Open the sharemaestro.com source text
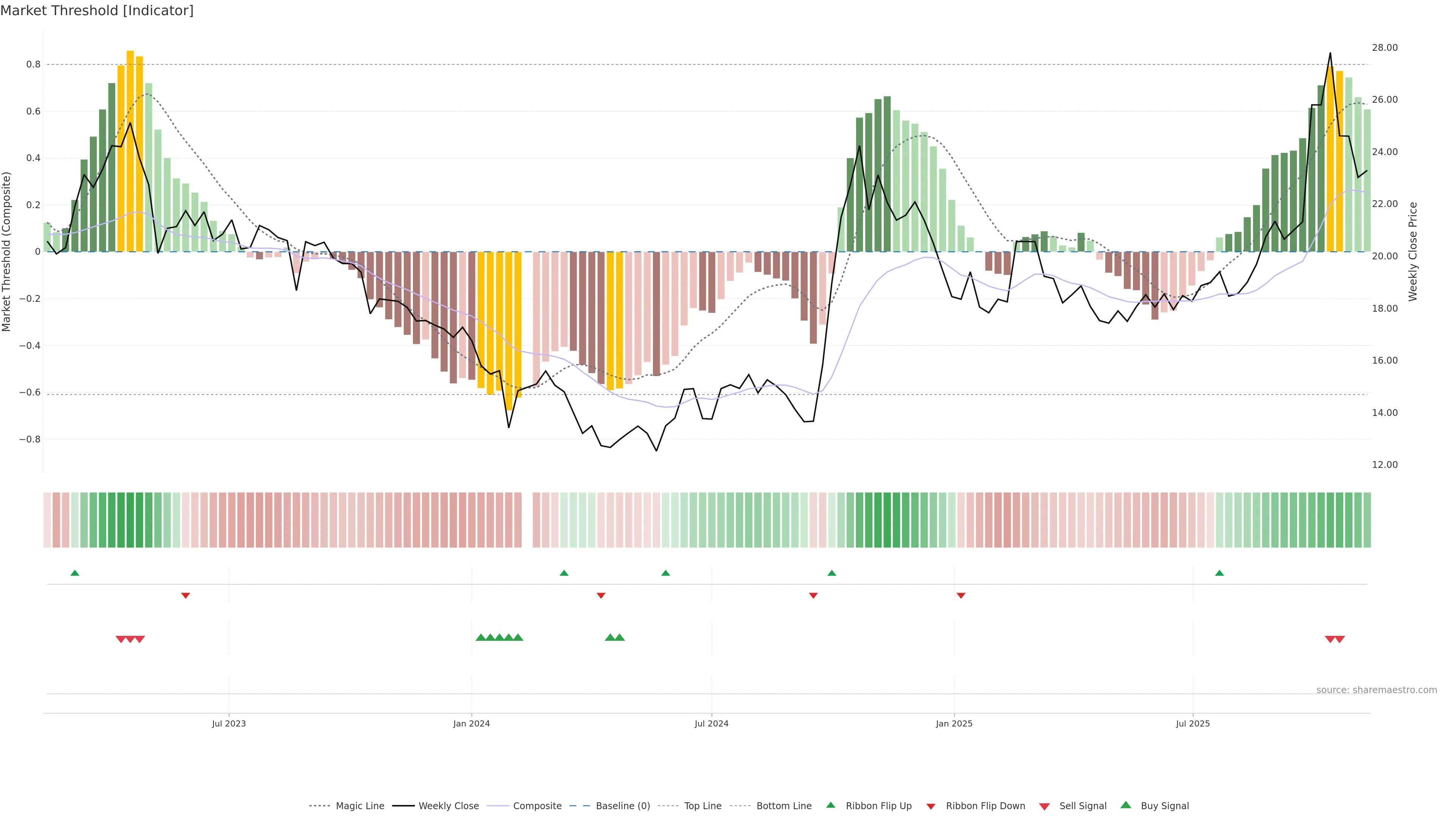The height and width of the screenshot is (819, 1456). [x=1376, y=690]
